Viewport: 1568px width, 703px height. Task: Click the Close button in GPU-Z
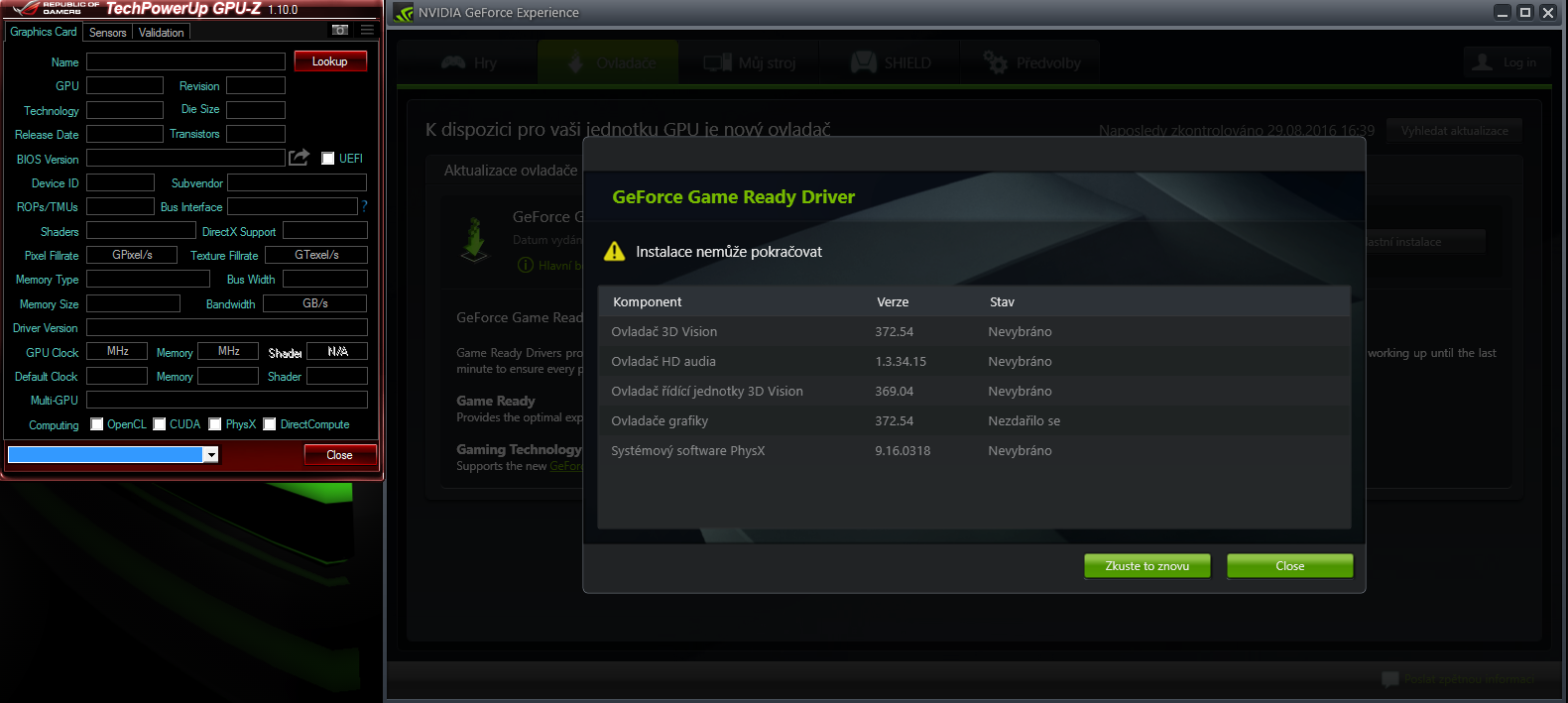tap(339, 455)
